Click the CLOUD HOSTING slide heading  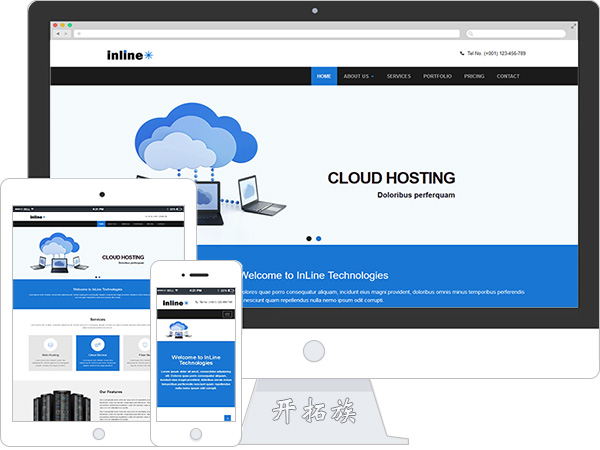click(391, 178)
